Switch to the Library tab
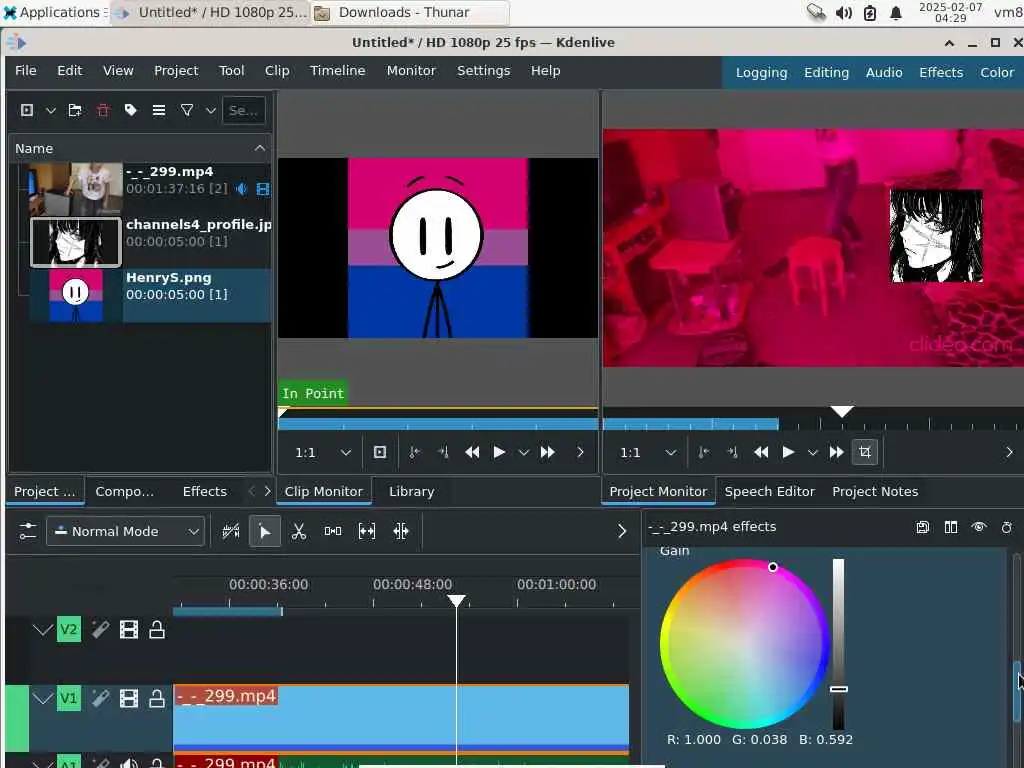Screen dimensions: 1024x768 [x=411, y=492]
